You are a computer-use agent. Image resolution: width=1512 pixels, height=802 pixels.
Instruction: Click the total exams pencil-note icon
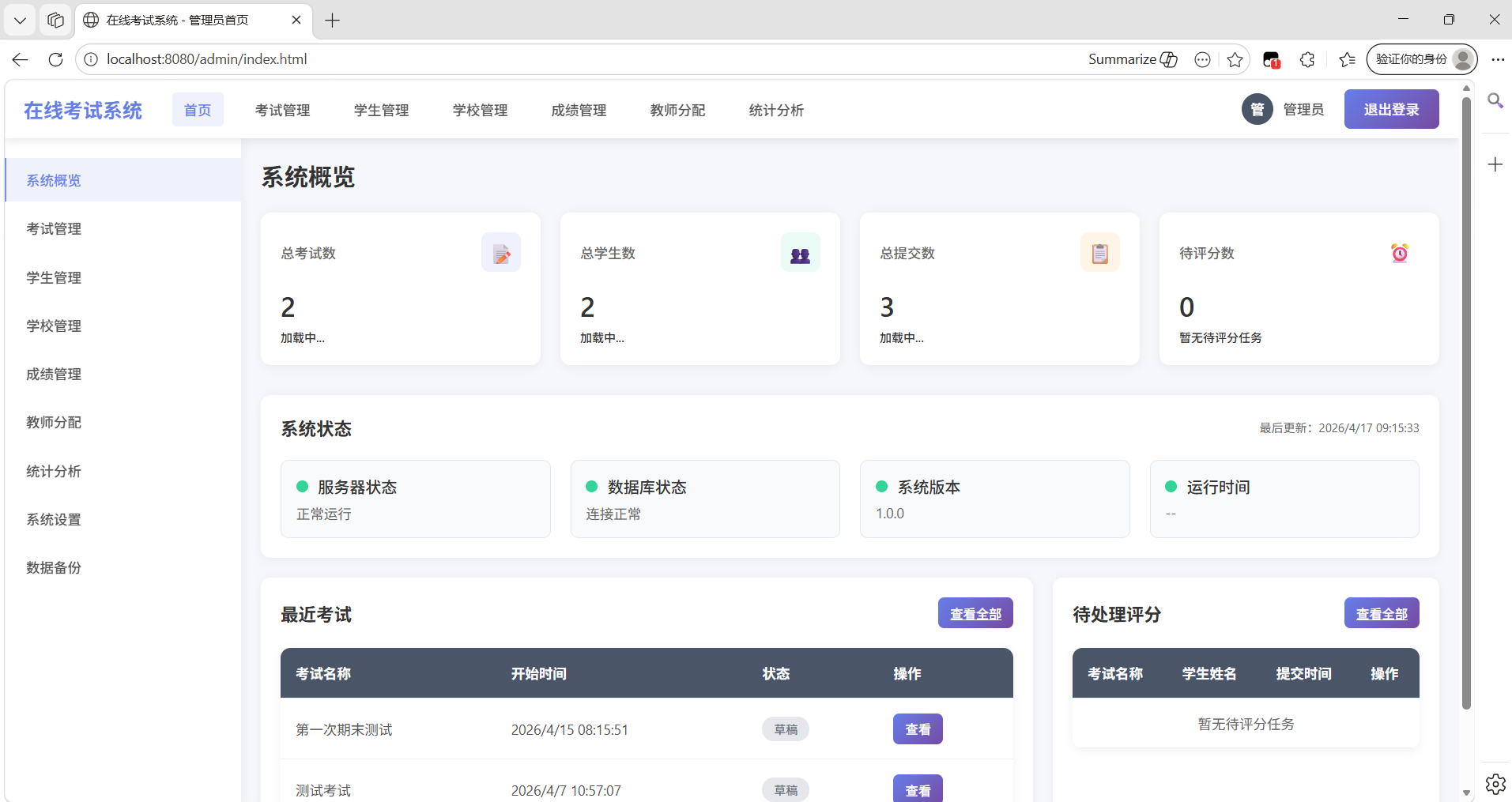(501, 253)
